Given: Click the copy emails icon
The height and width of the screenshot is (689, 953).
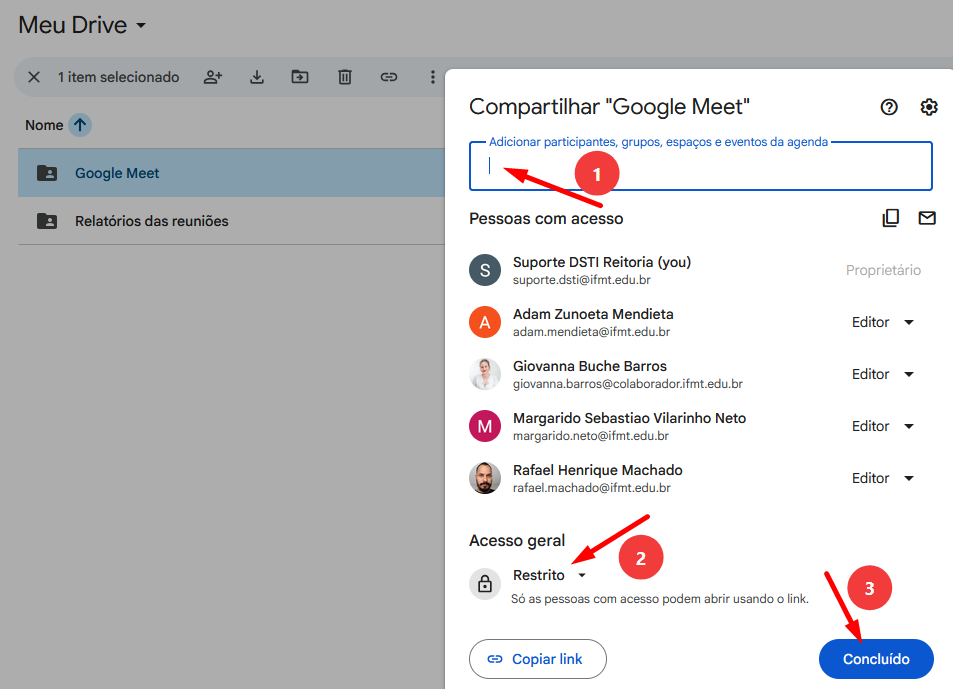Looking at the screenshot, I should [890, 218].
